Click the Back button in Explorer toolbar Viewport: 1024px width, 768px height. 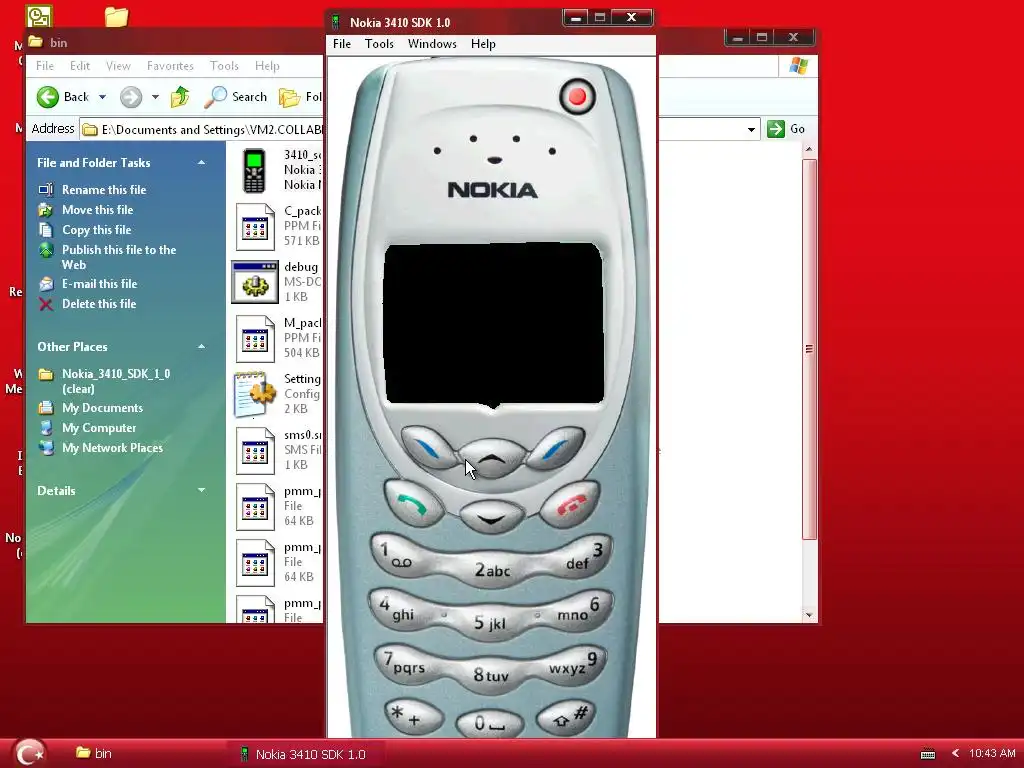click(x=63, y=97)
